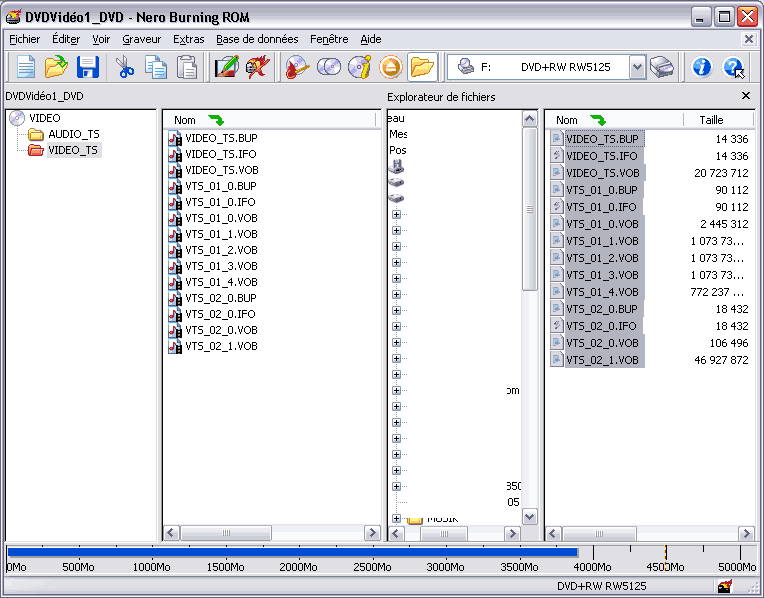This screenshot has height=598, width=764.
Task: Click the Copy disc double-CD icon
Action: (329, 67)
